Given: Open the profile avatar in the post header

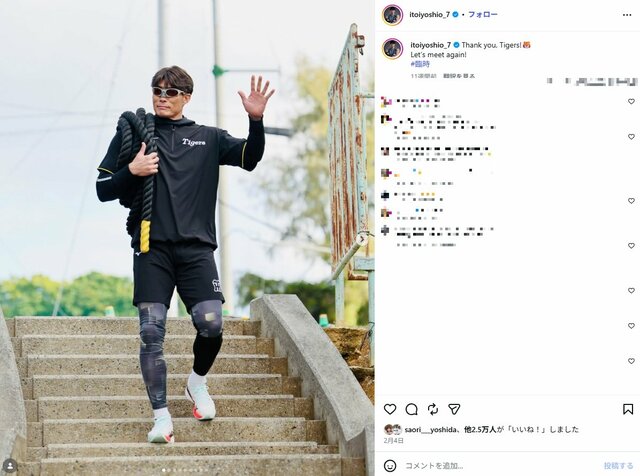Looking at the screenshot, I should pos(393,15).
